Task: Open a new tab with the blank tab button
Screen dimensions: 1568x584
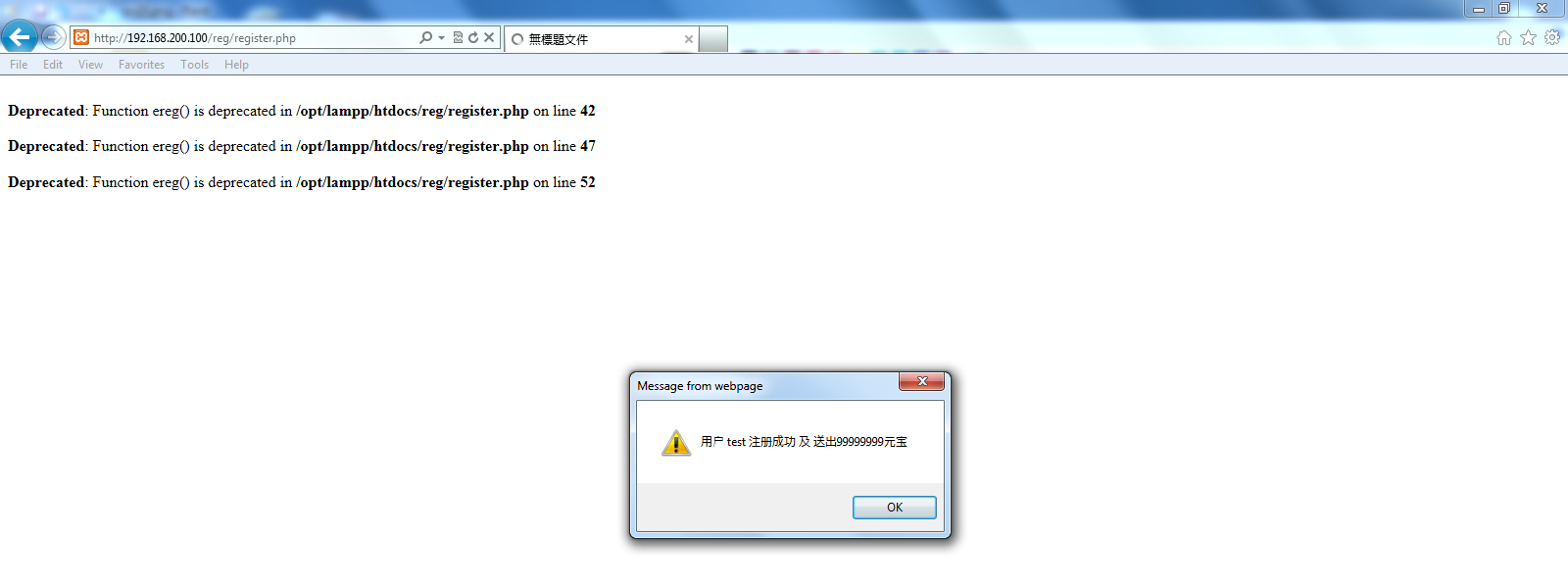Action: 713,39
